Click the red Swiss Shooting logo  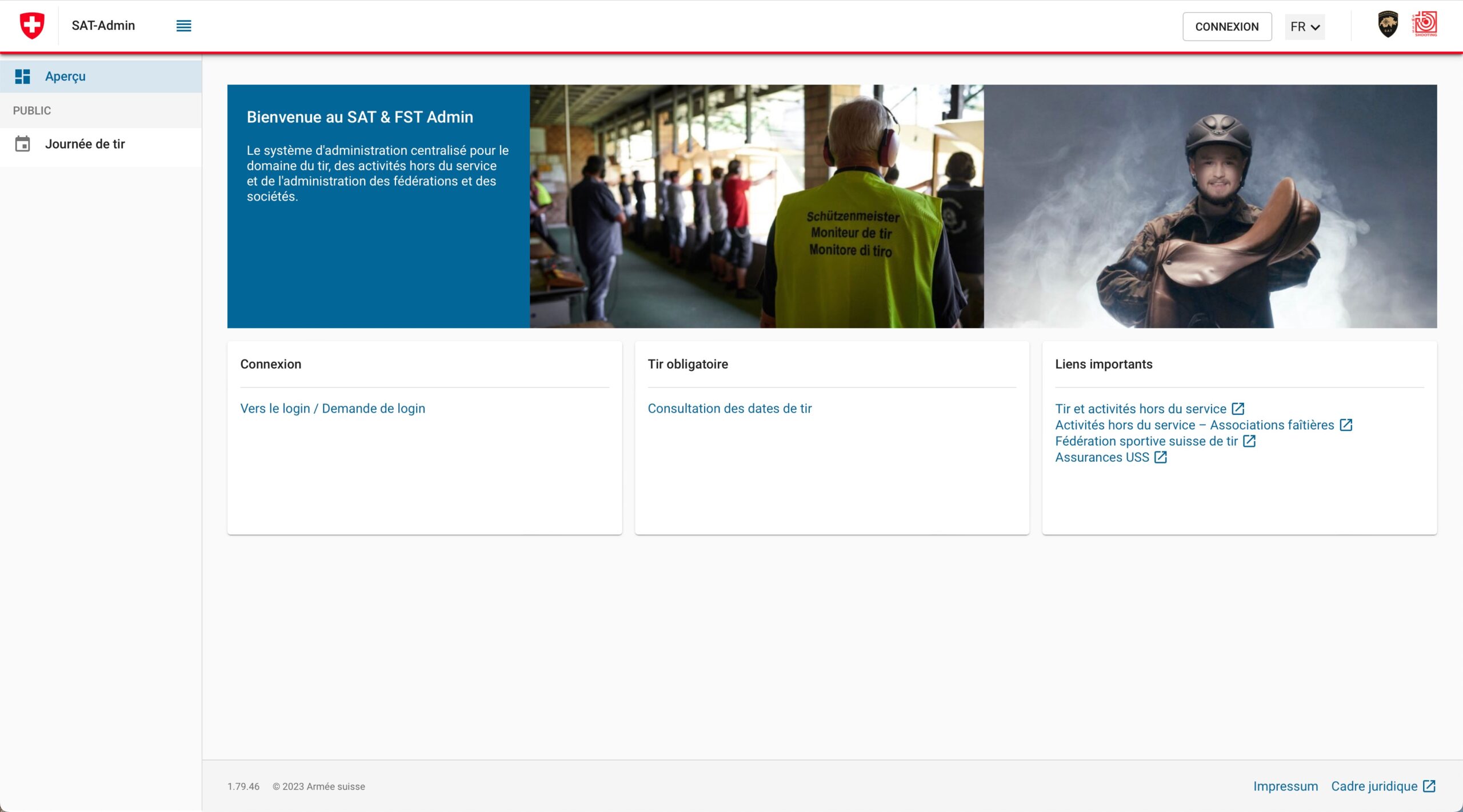(x=1425, y=24)
